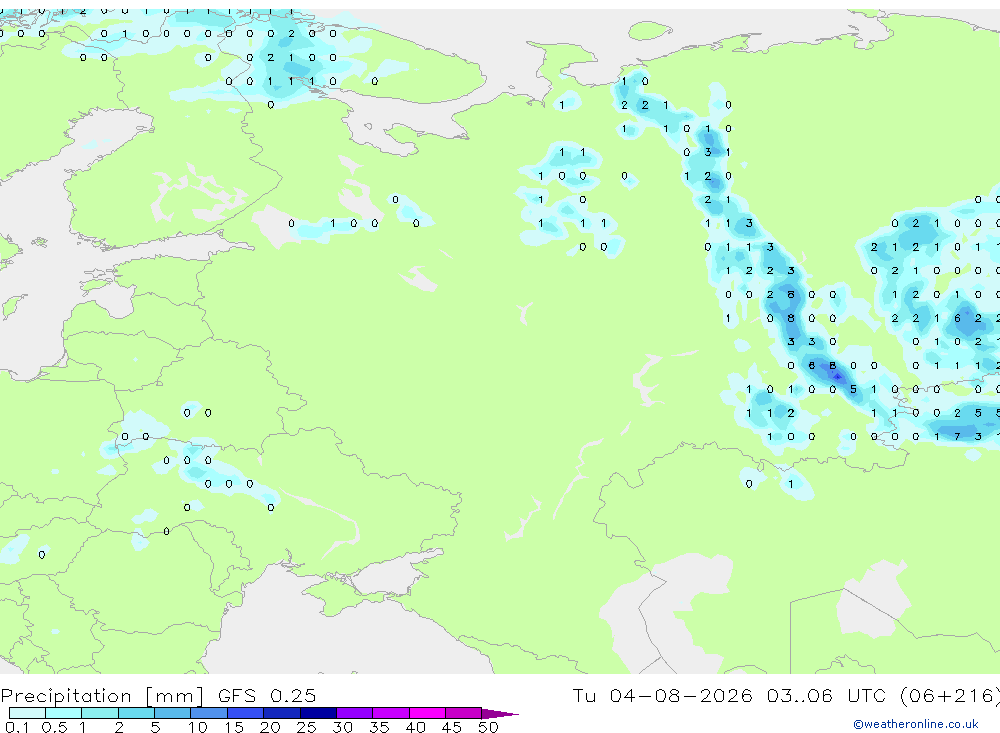Click the Tu 04-08-2026 date text
The width and height of the screenshot is (1000, 733).
point(662,695)
